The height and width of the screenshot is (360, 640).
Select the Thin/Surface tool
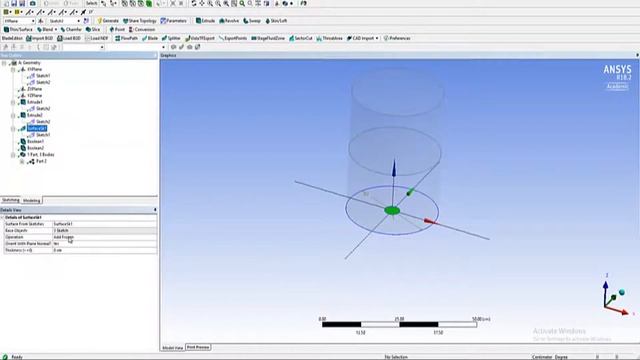(x=18, y=29)
